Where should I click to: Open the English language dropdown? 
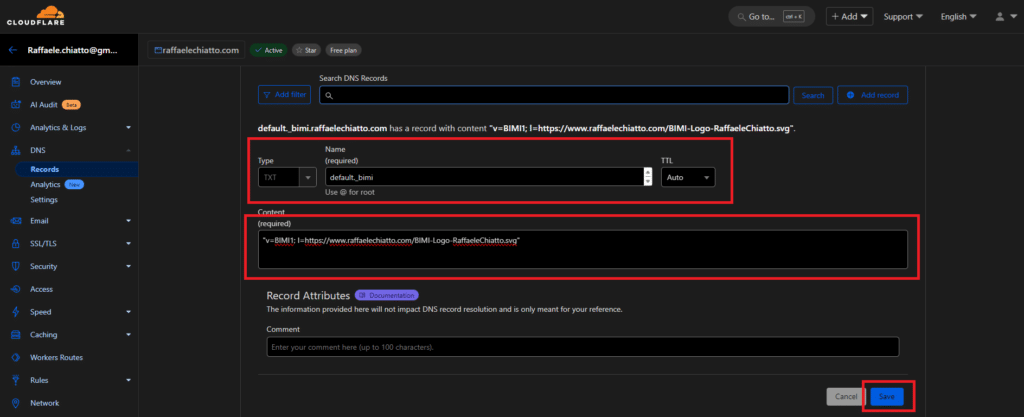coord(958,16)
